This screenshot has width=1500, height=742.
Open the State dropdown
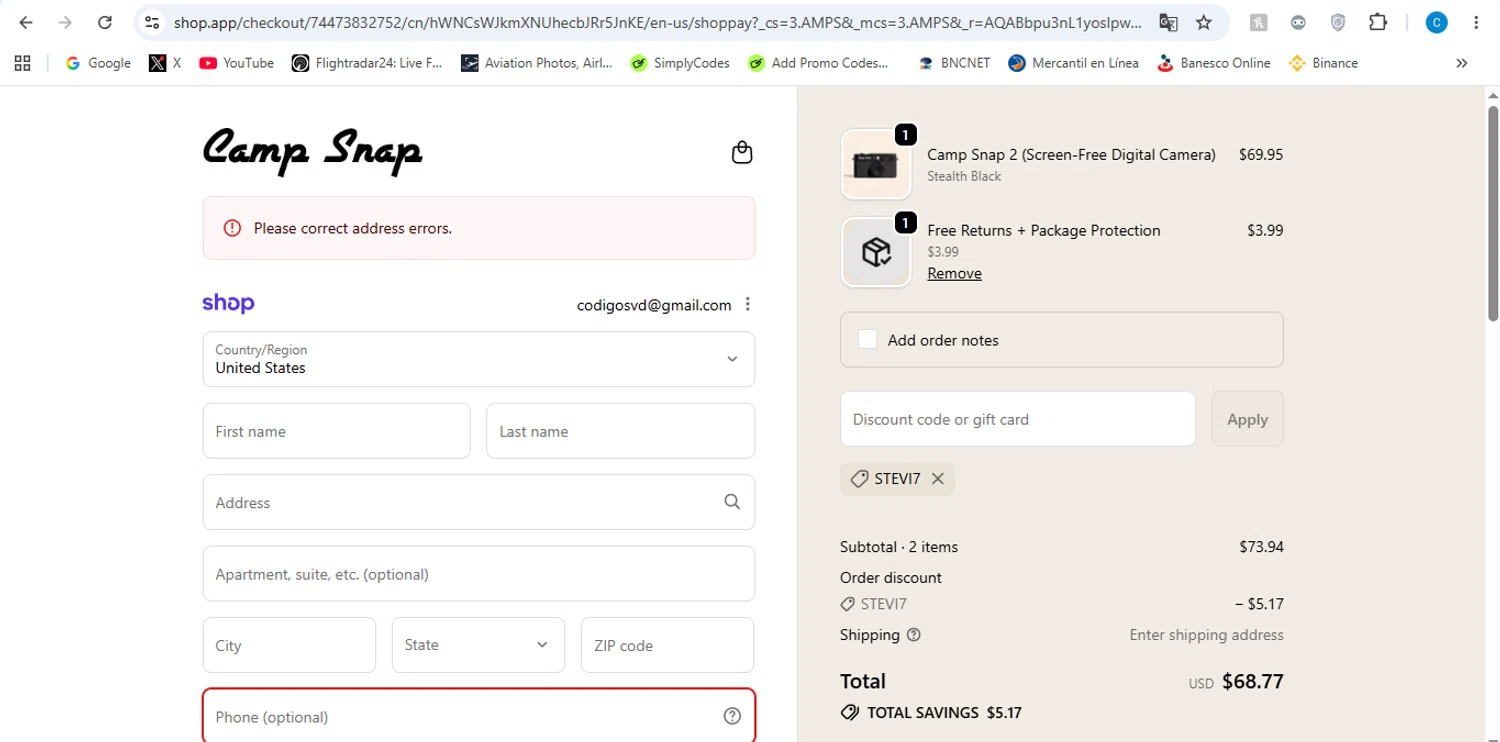[x=478, y=645]
